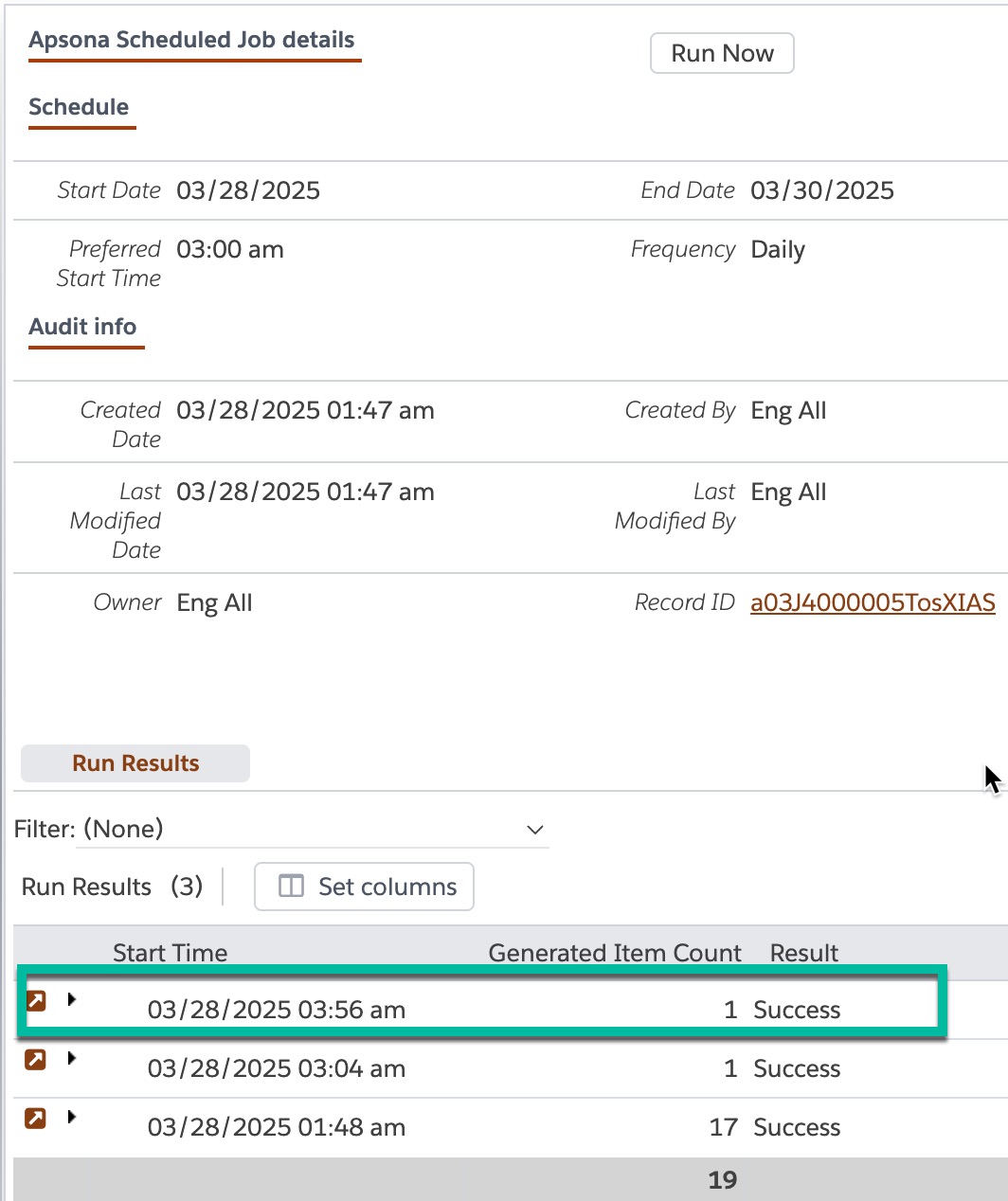The width and height of the screenshot is (1008, 1201).
Task: Click the End Date value 03/30/2025
Action: click(822, 190)
